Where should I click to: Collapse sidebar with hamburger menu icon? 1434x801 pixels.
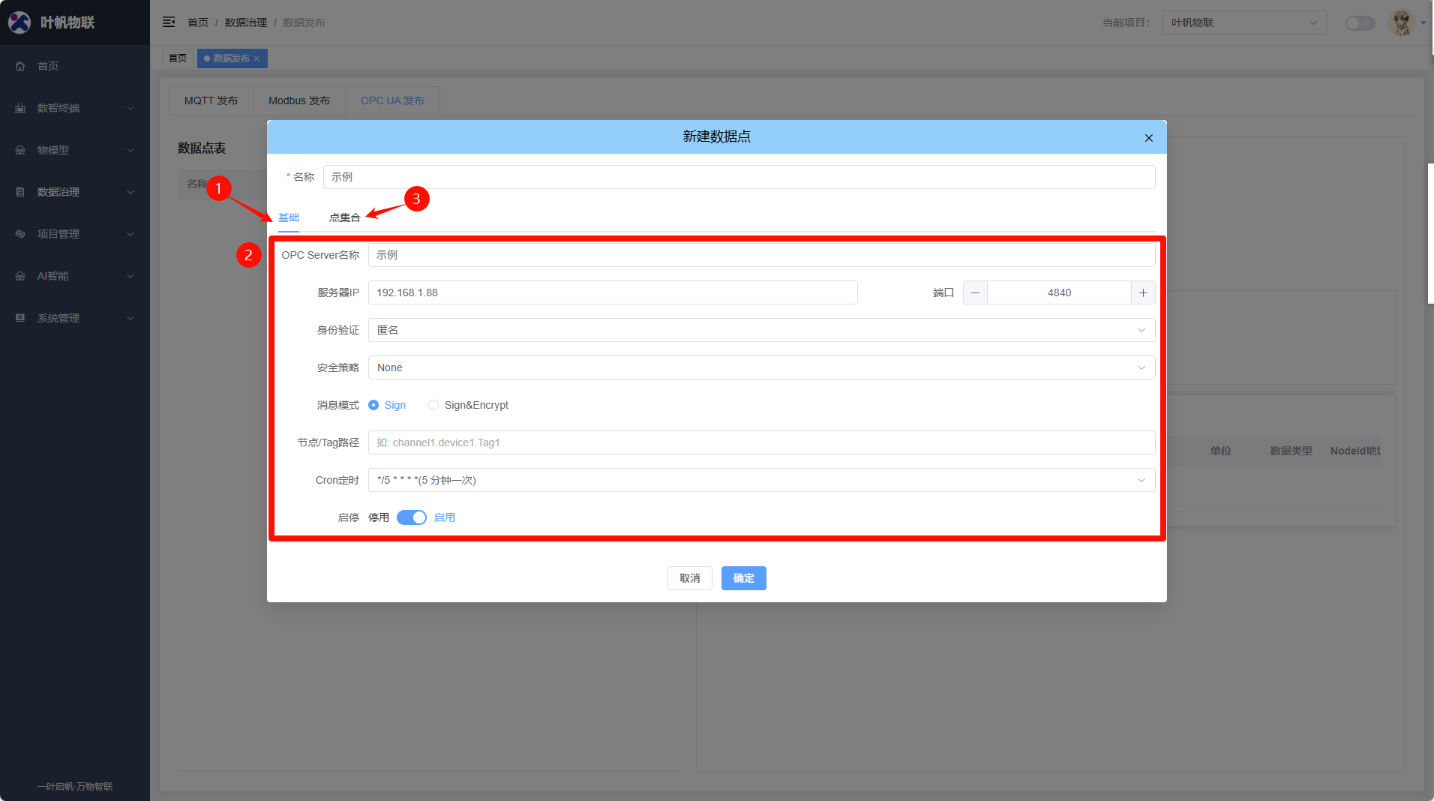tap(169, 22)
